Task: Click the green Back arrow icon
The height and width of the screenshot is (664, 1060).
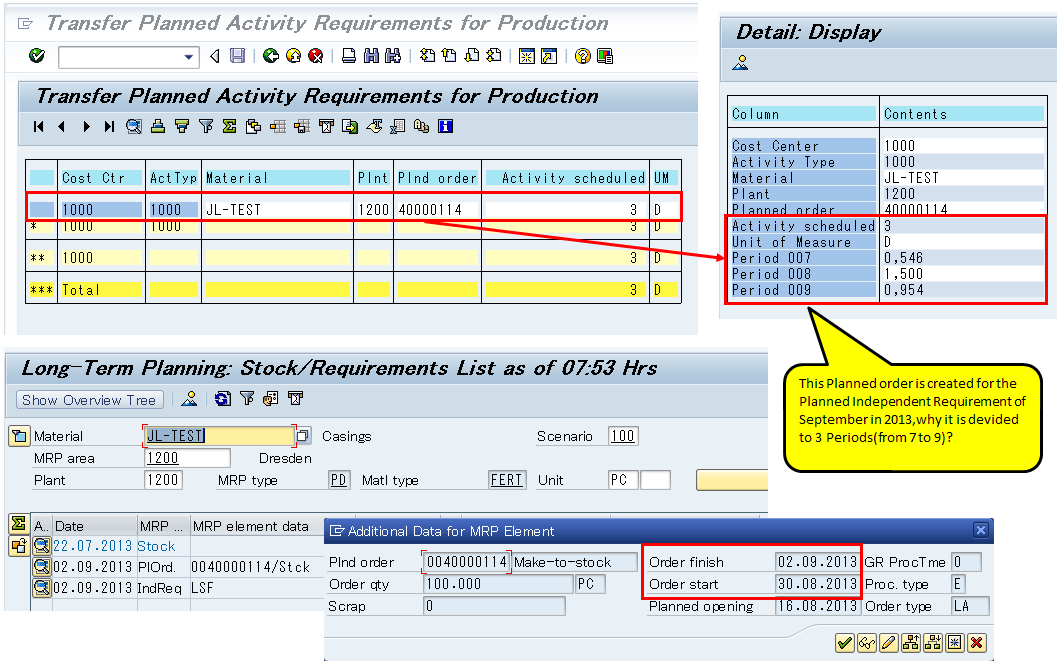Action: click(x=271, y=56)
